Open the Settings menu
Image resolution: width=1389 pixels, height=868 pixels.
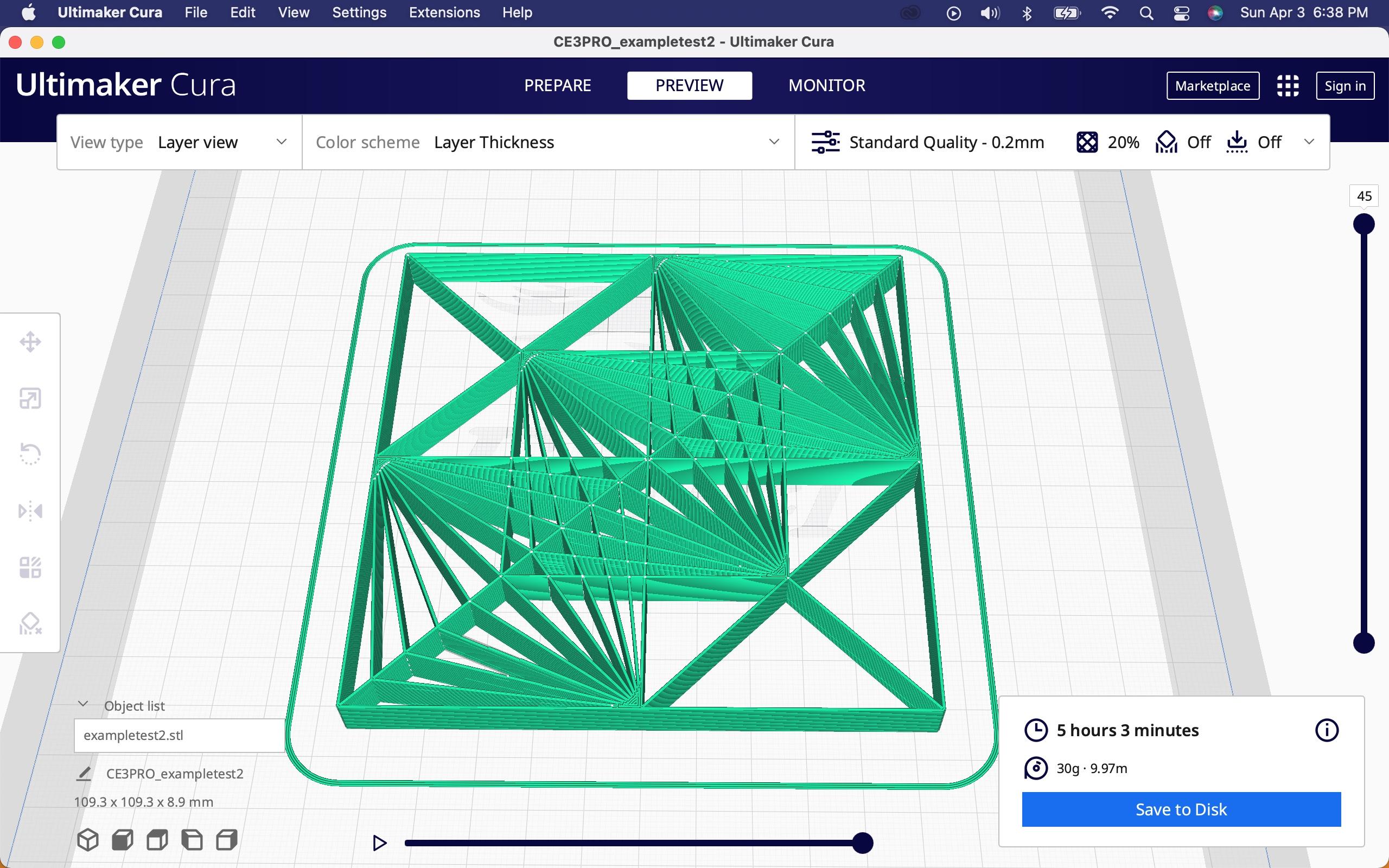coord(359,12)
